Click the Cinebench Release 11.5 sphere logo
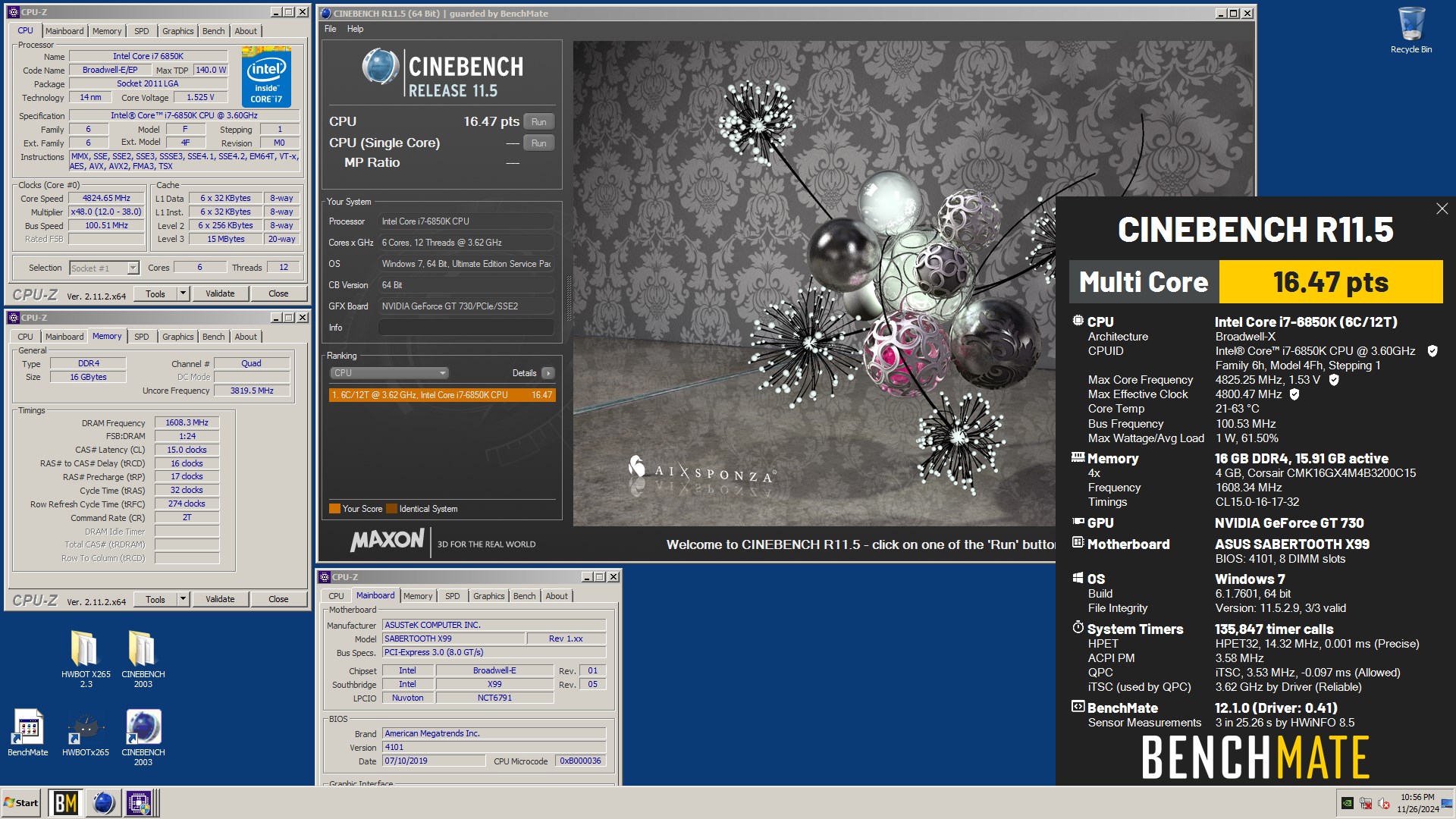 click(380, 66)
